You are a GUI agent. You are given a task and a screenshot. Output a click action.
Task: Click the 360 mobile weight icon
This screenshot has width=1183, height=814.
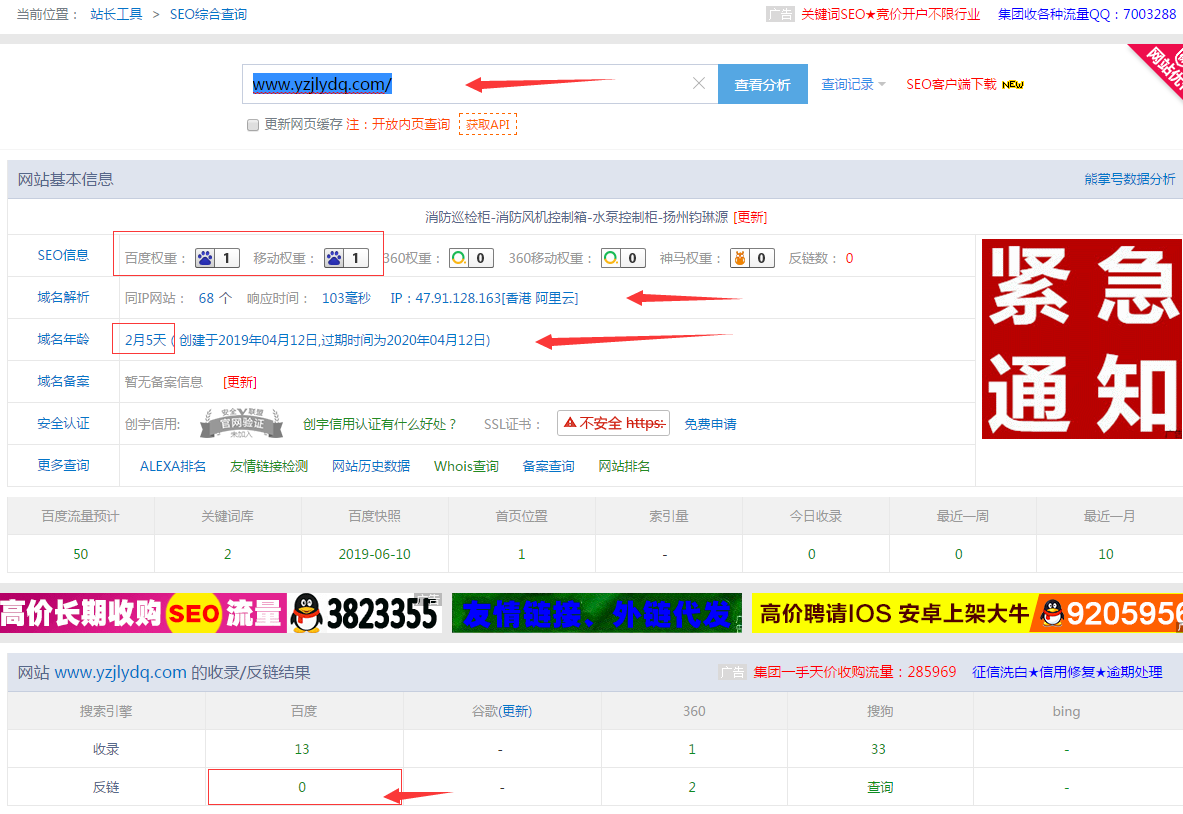(610, 258)
